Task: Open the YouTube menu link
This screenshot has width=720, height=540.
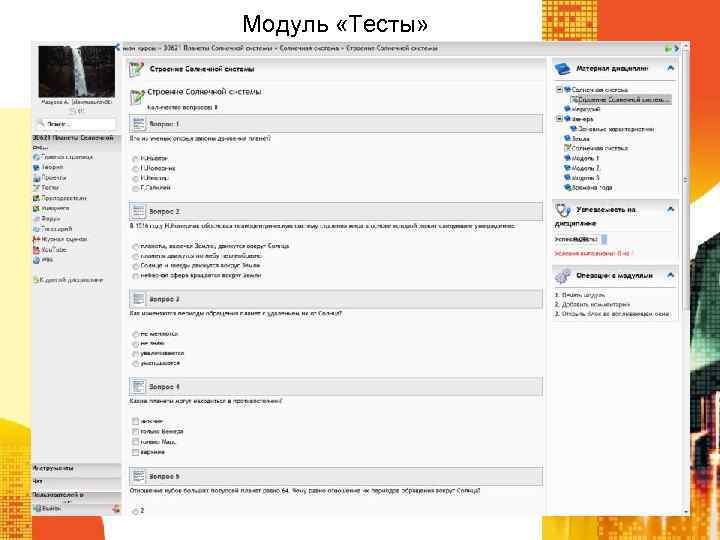Action: coord(54,250)
